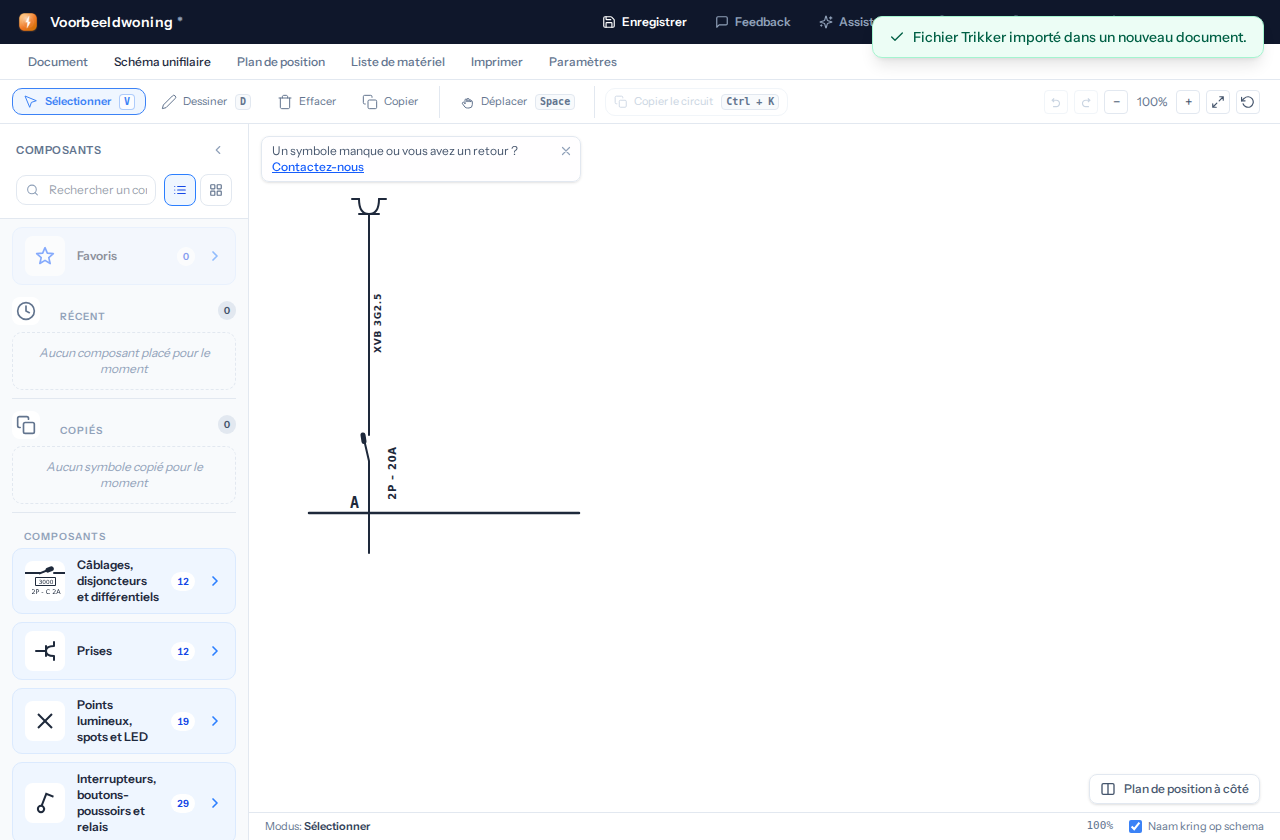The height and width of the screenshot is (840, 1280).
Task: Toggle Plan de position à côté
Action: [1174, 789]
